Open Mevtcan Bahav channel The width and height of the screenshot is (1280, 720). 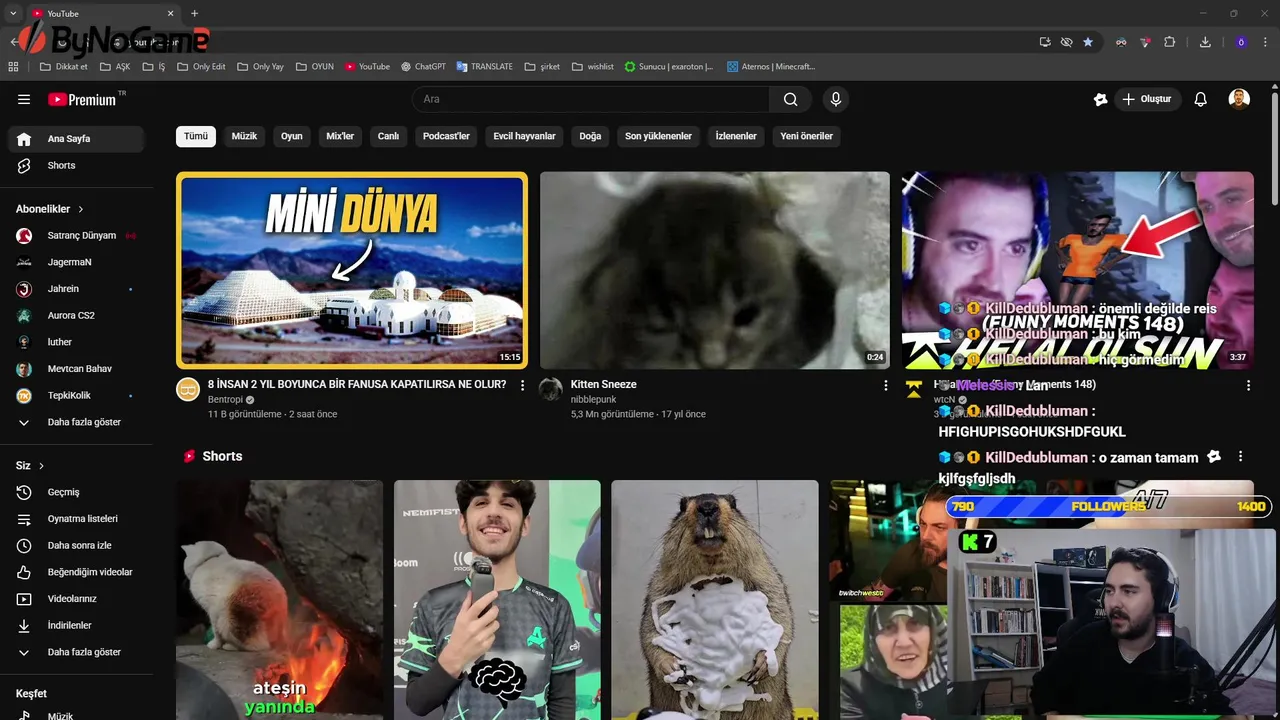pos(76,369)
